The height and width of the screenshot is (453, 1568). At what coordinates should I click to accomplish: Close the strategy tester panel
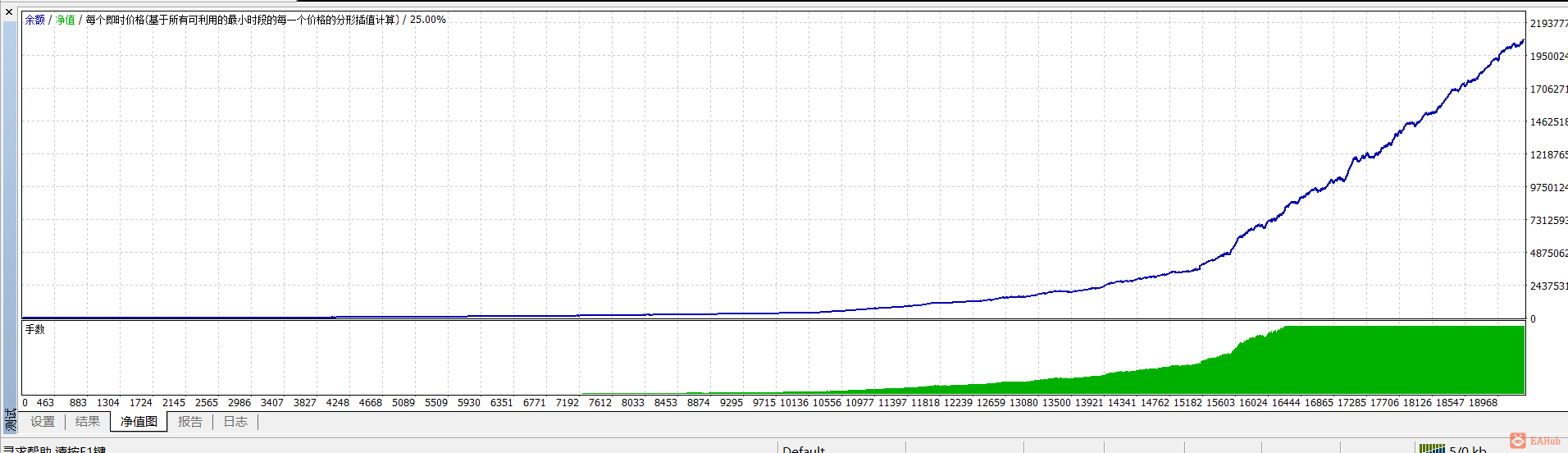point(9,11)
